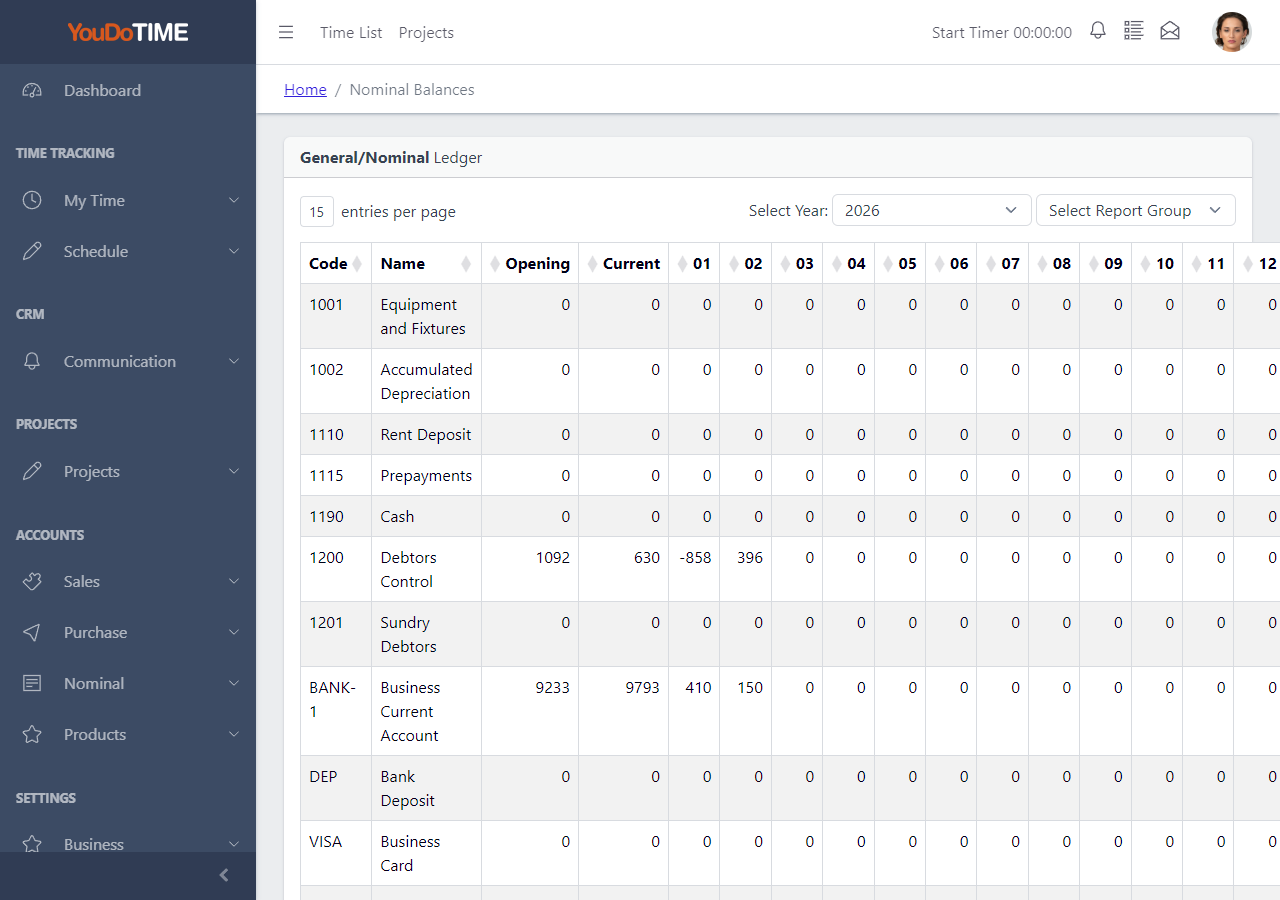Click the Equipment and Fixtures name cell

point(427,316)
